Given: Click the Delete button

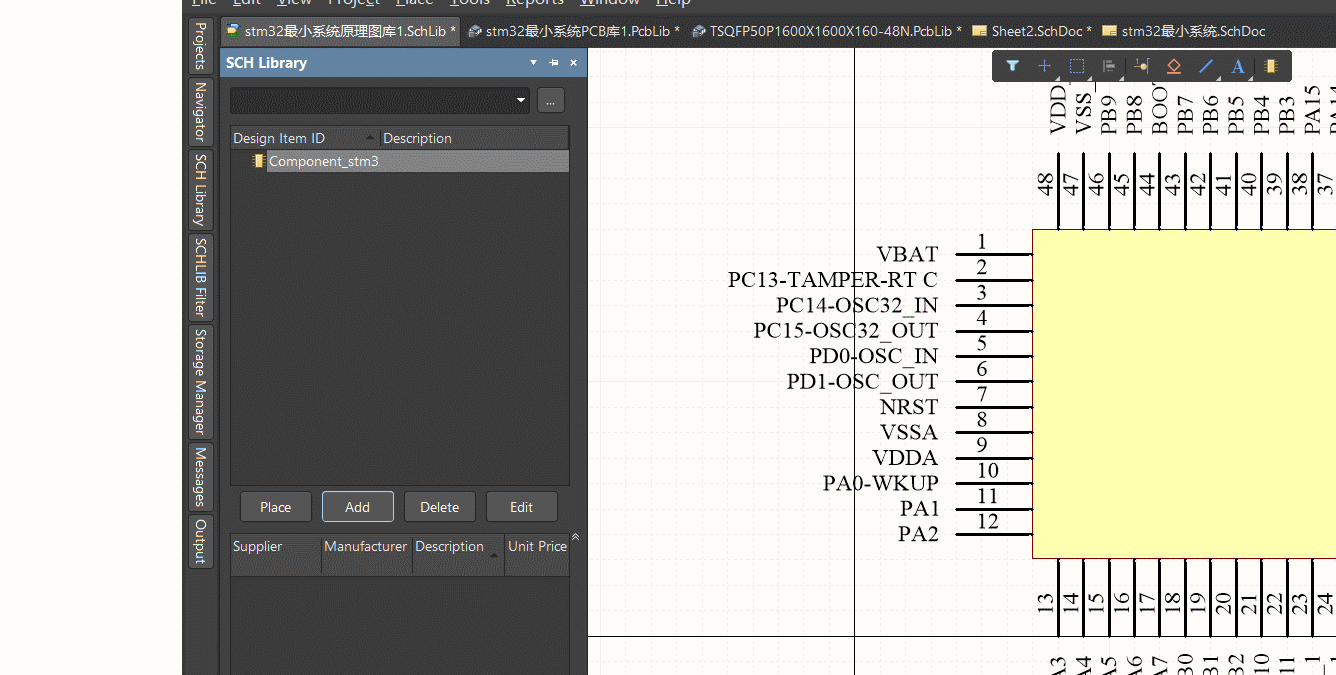Looking at the screenshot, I should (440, 507).
